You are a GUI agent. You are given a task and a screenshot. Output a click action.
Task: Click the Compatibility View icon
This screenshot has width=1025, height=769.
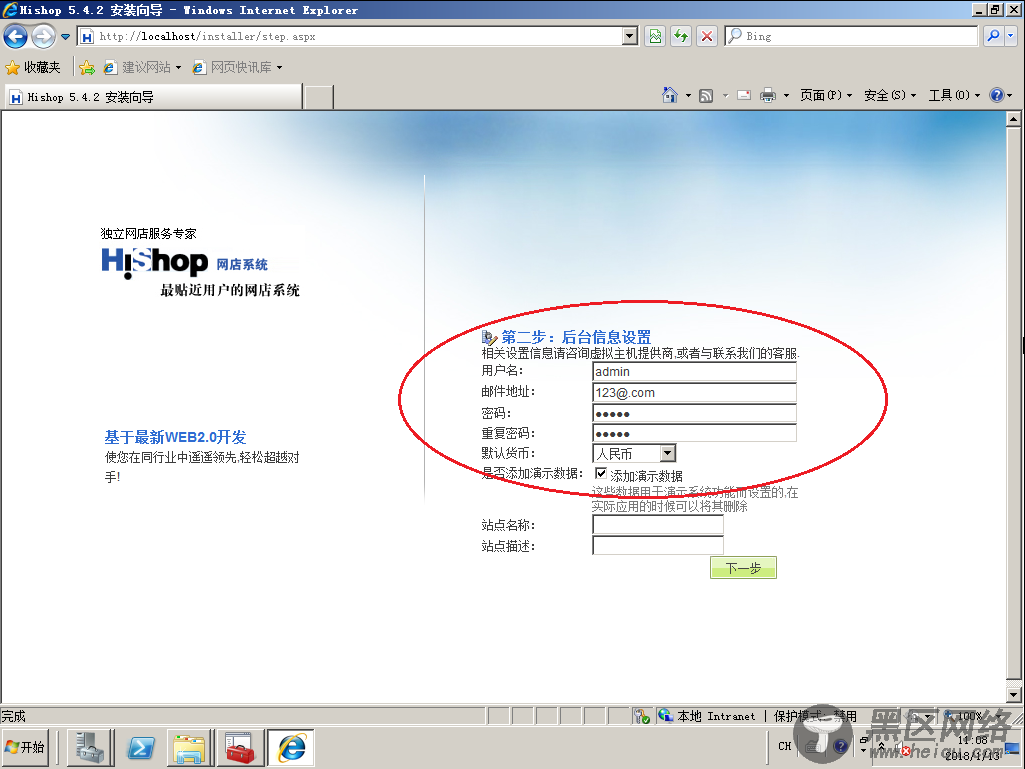[655, 37]
